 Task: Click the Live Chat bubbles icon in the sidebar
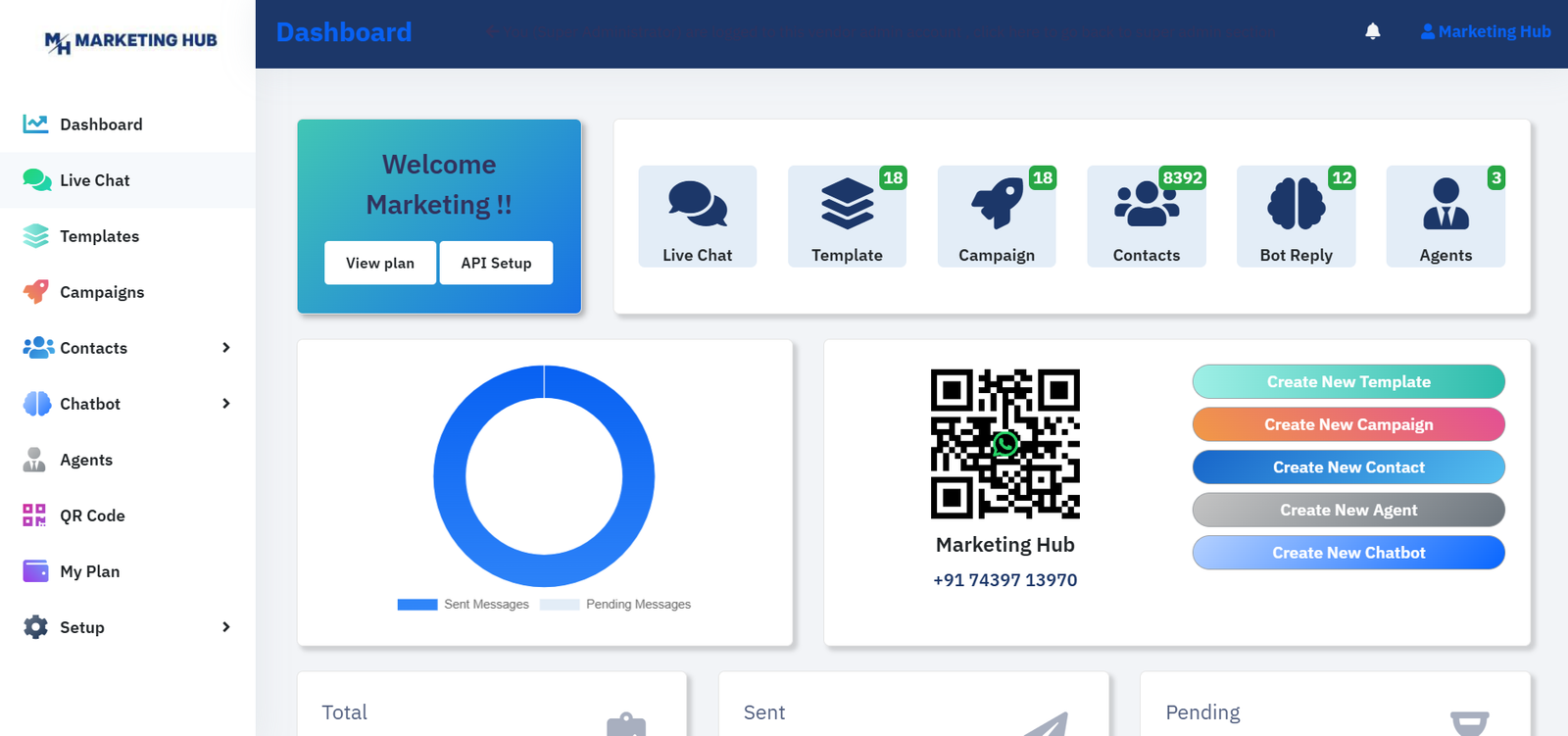click(x=36, y=179)
